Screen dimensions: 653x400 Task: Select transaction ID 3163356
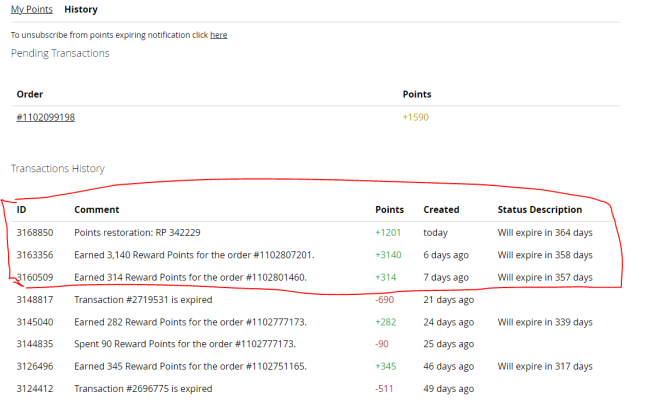point(35,255)
